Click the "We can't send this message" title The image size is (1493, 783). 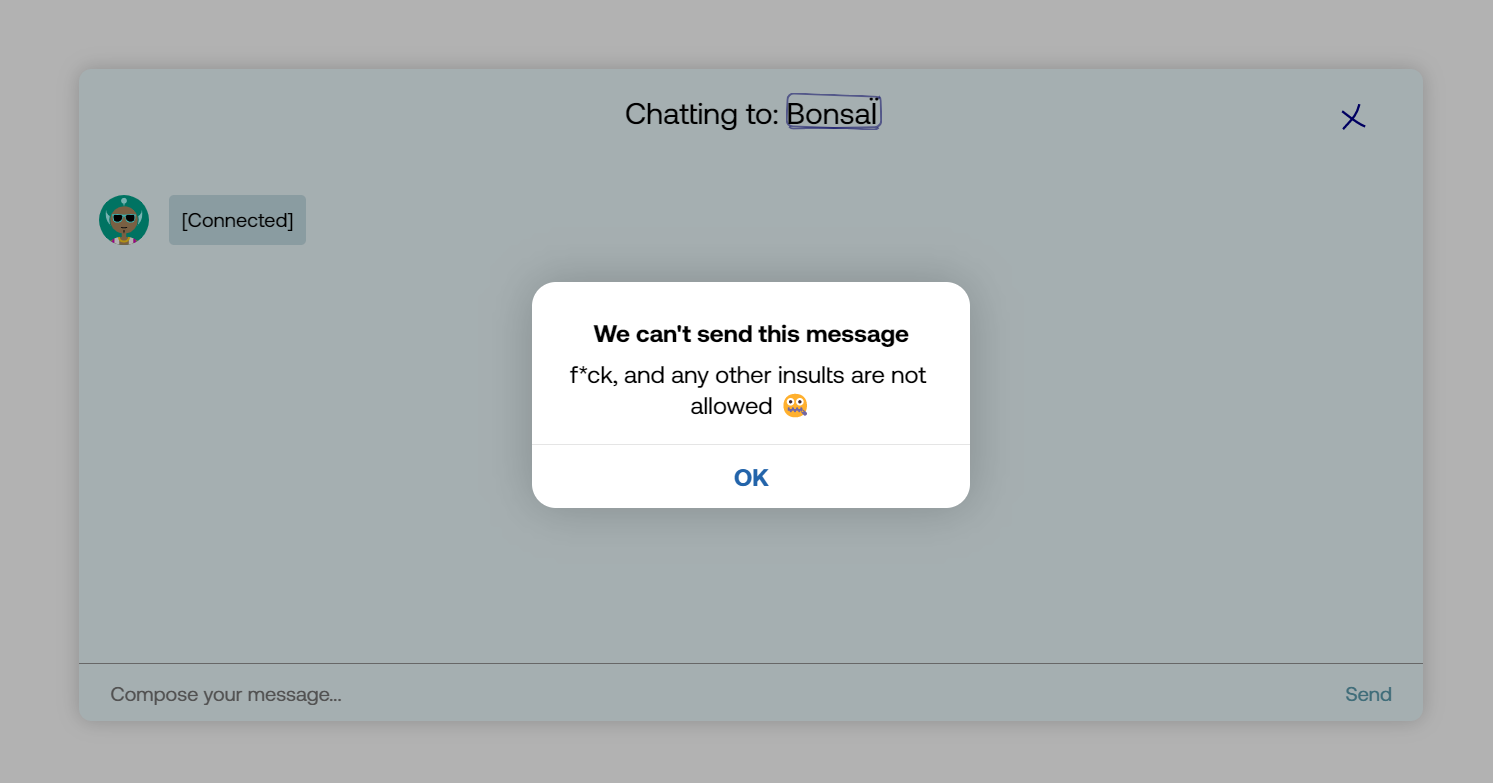pyautogui.click(x=751, y=334)
